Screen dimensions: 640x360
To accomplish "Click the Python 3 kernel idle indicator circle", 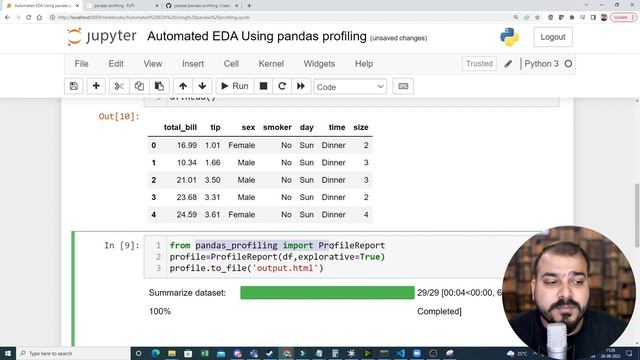I will (x=568, y=64).
